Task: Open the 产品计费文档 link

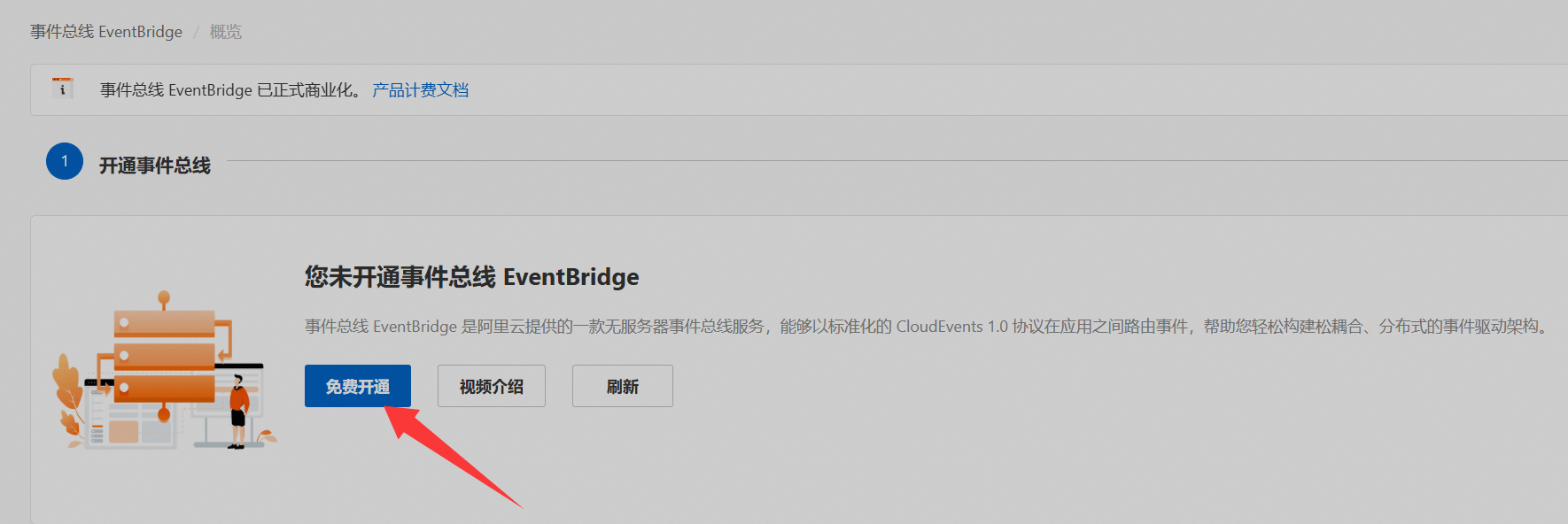Action: pos(420,90)
